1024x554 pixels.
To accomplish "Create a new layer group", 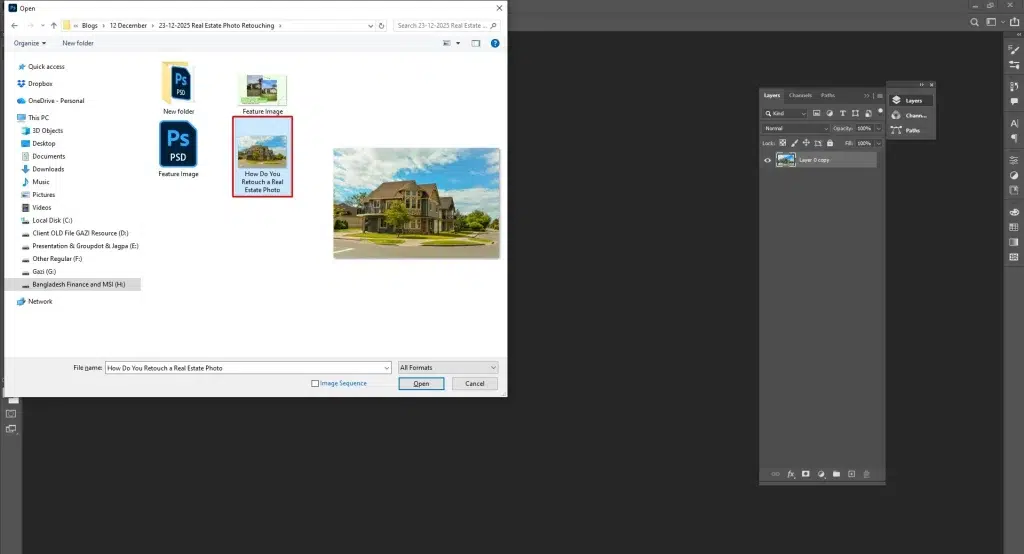I will [x=836, y=474].
